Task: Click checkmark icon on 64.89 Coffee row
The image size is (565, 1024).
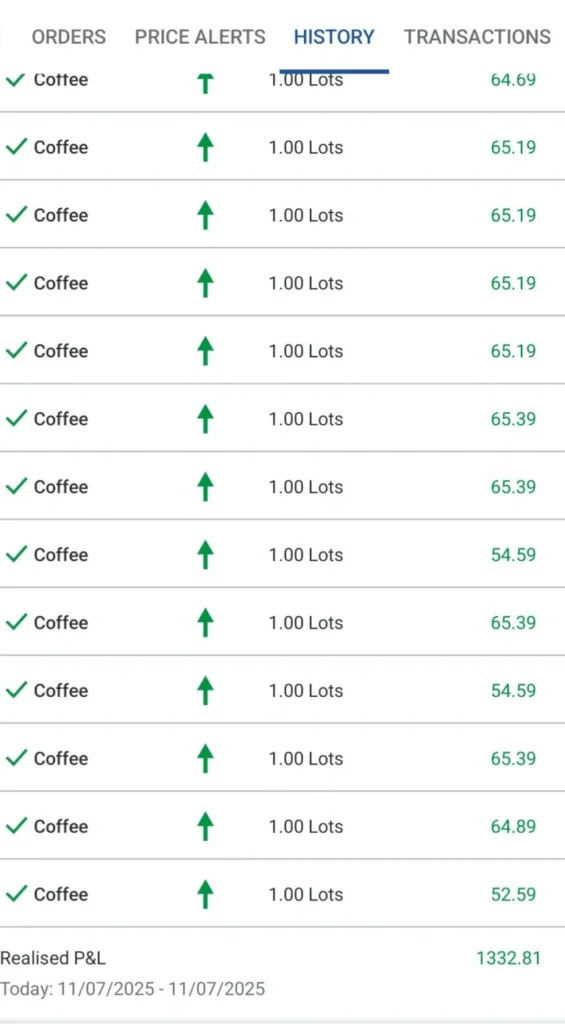Action: coord(16,826)
